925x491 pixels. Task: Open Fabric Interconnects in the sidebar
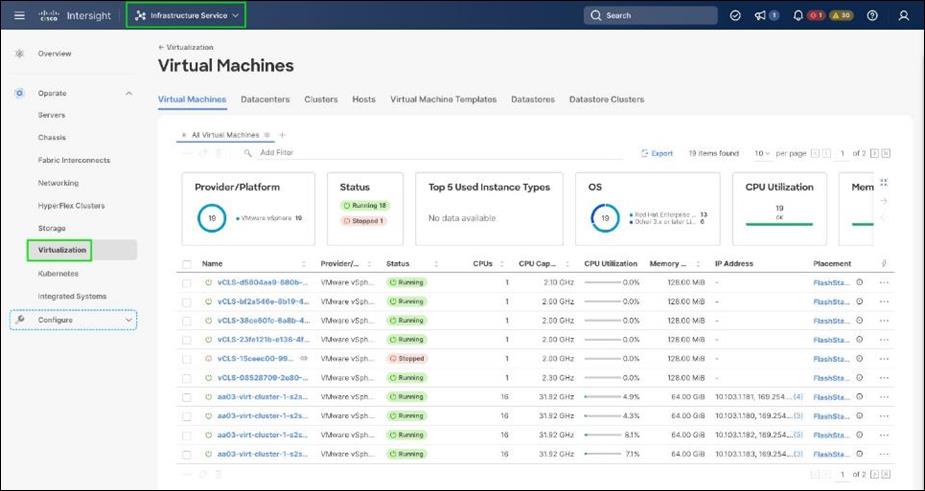pos(74,160)
